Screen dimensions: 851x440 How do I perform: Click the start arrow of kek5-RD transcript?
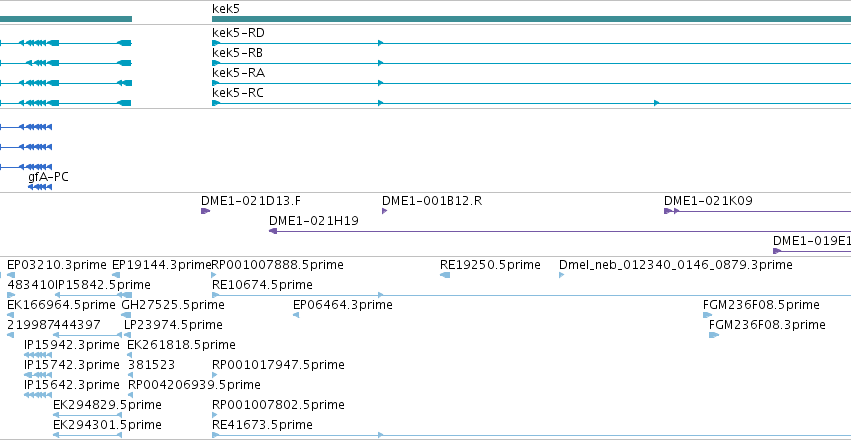(216, 43)
